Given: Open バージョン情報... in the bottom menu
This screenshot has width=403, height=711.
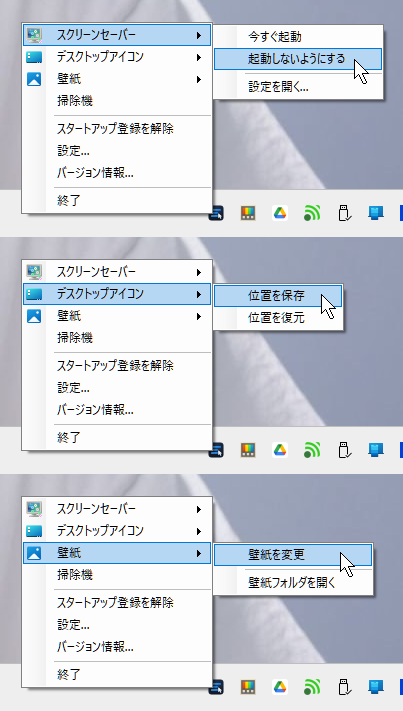Looking at the screenshot, I should click(x=117, y=647).
